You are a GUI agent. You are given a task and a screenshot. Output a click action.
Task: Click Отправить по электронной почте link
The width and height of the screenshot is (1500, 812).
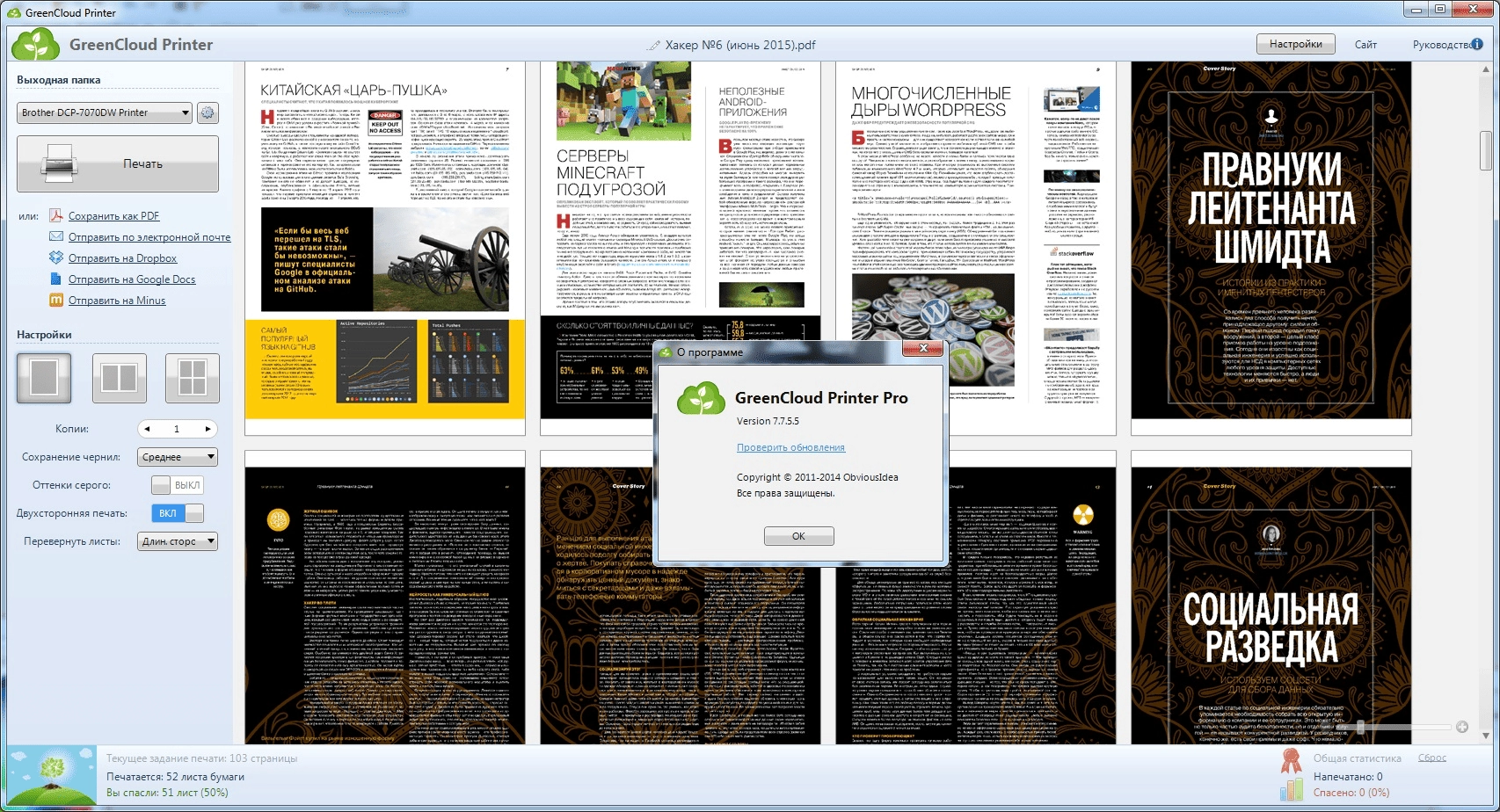point(149,236)
